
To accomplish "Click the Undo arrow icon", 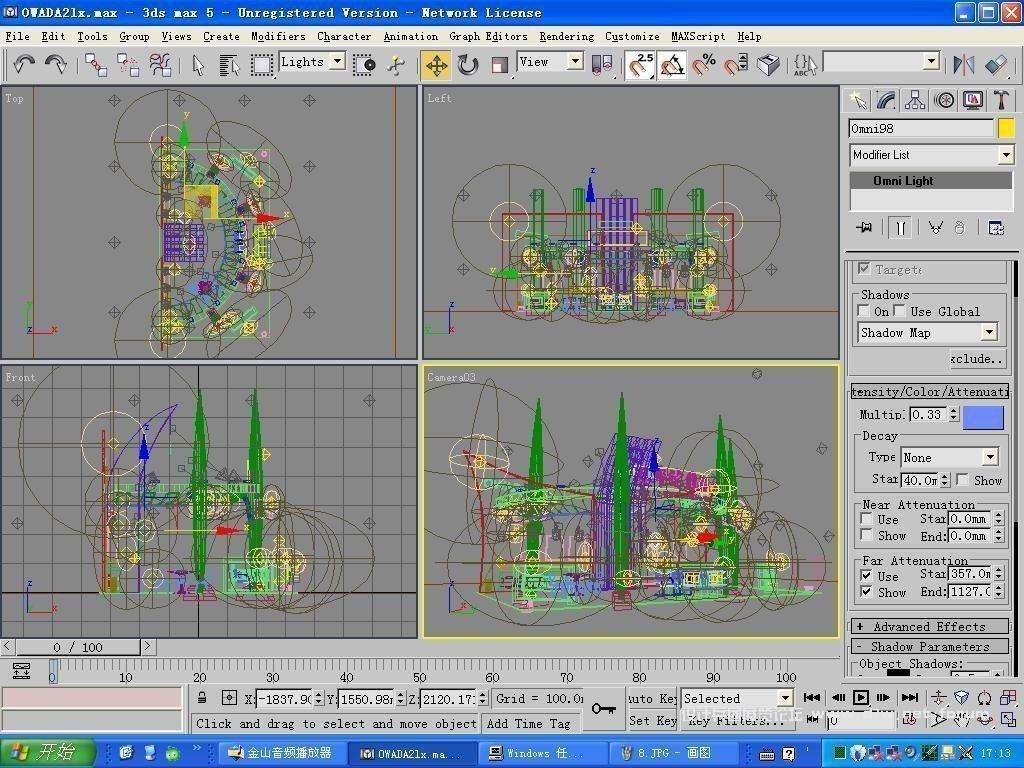I will click(x=24, y=64).
